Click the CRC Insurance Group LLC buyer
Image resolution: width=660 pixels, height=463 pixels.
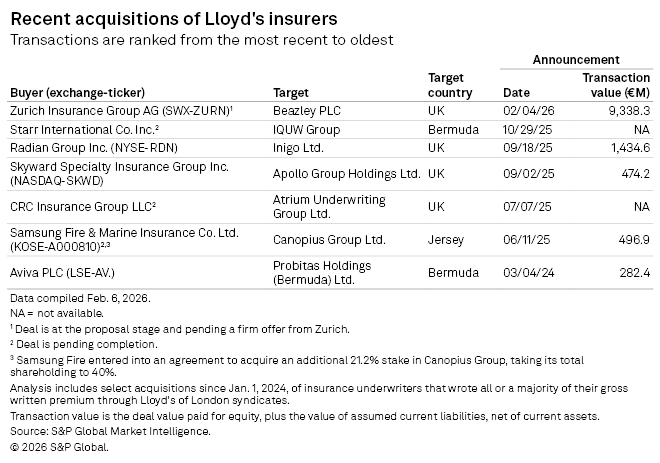pyautogui.click(x=83, y=206)
